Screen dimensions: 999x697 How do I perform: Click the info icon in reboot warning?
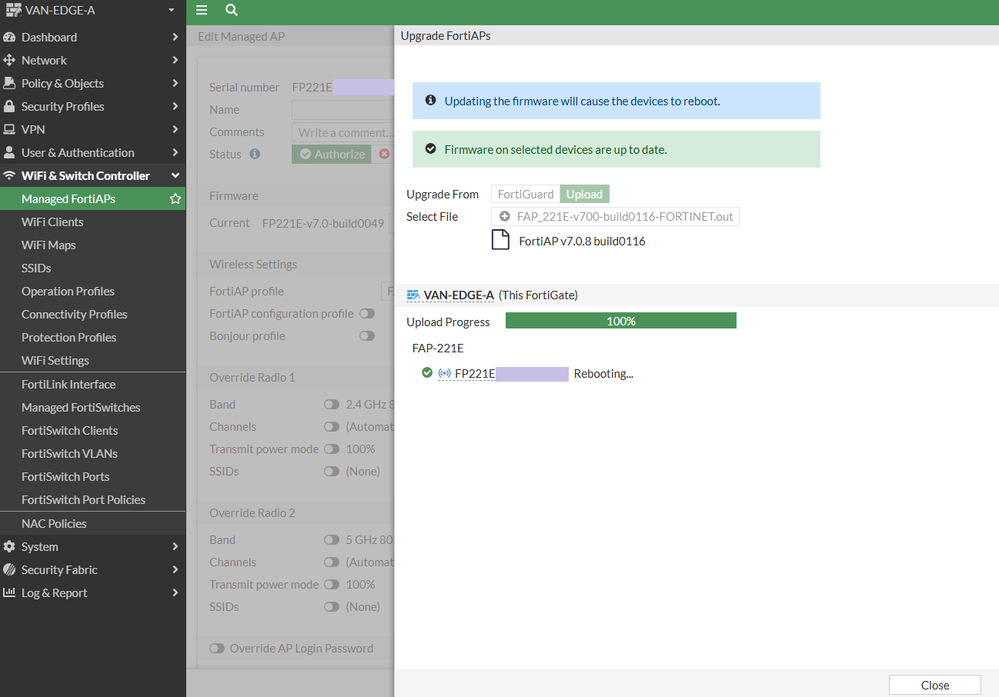coord(431,100)
